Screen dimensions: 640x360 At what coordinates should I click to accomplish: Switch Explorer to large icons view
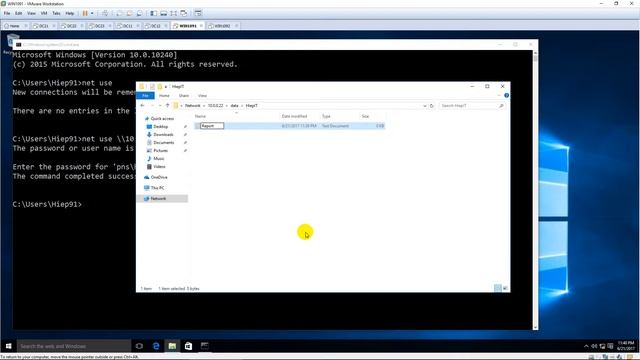(505, 288)
